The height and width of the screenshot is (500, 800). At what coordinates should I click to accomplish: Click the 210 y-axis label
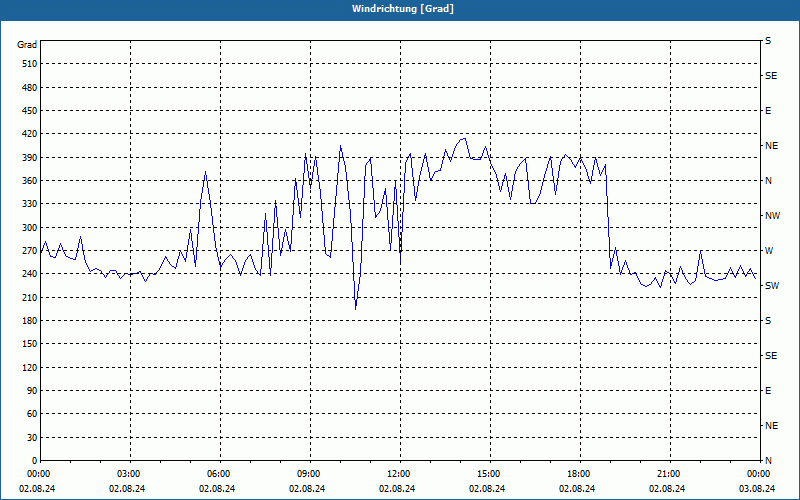(30, 297)
